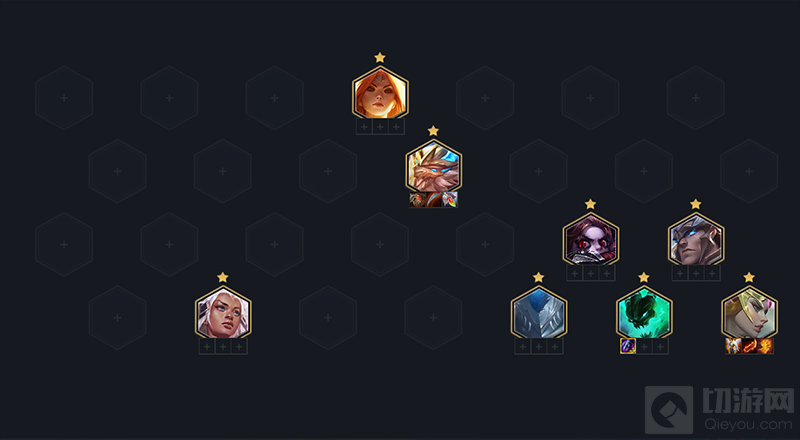Toggle the star above white-haired Karma

[223, 277]
